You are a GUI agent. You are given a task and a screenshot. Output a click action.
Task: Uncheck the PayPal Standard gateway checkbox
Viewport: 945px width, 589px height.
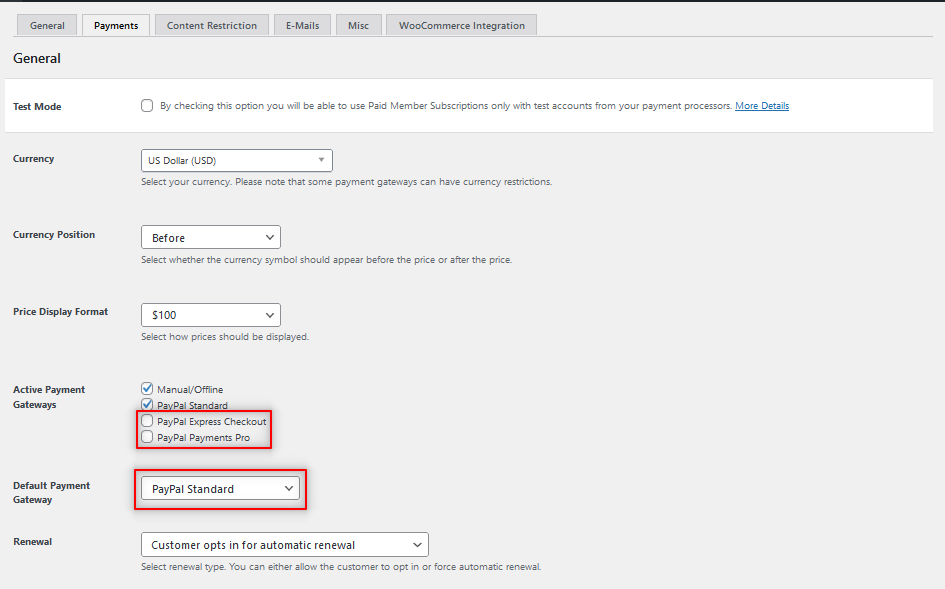click(x=147, y=404)
